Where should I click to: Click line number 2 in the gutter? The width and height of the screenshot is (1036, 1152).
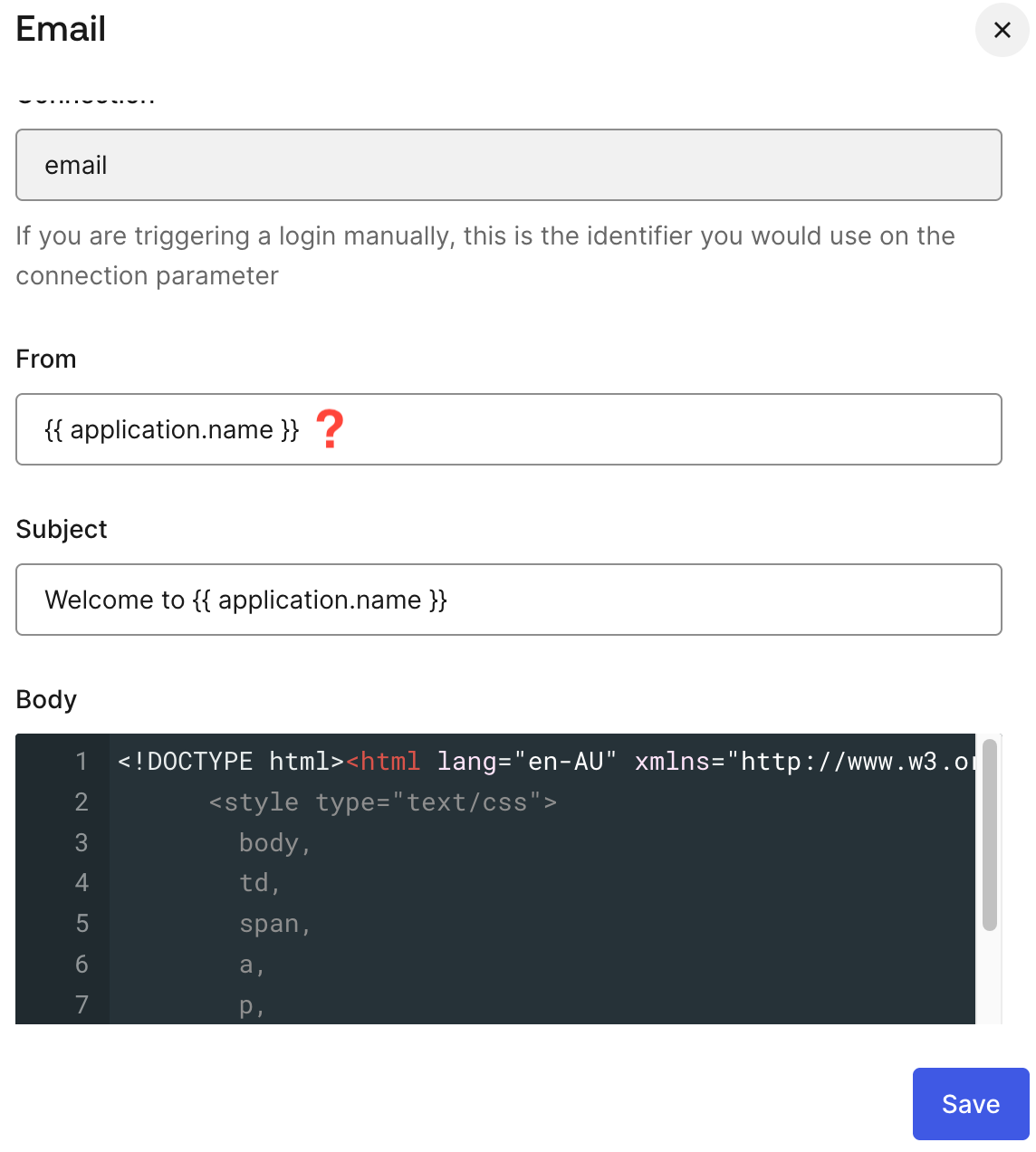coord(82,802)
